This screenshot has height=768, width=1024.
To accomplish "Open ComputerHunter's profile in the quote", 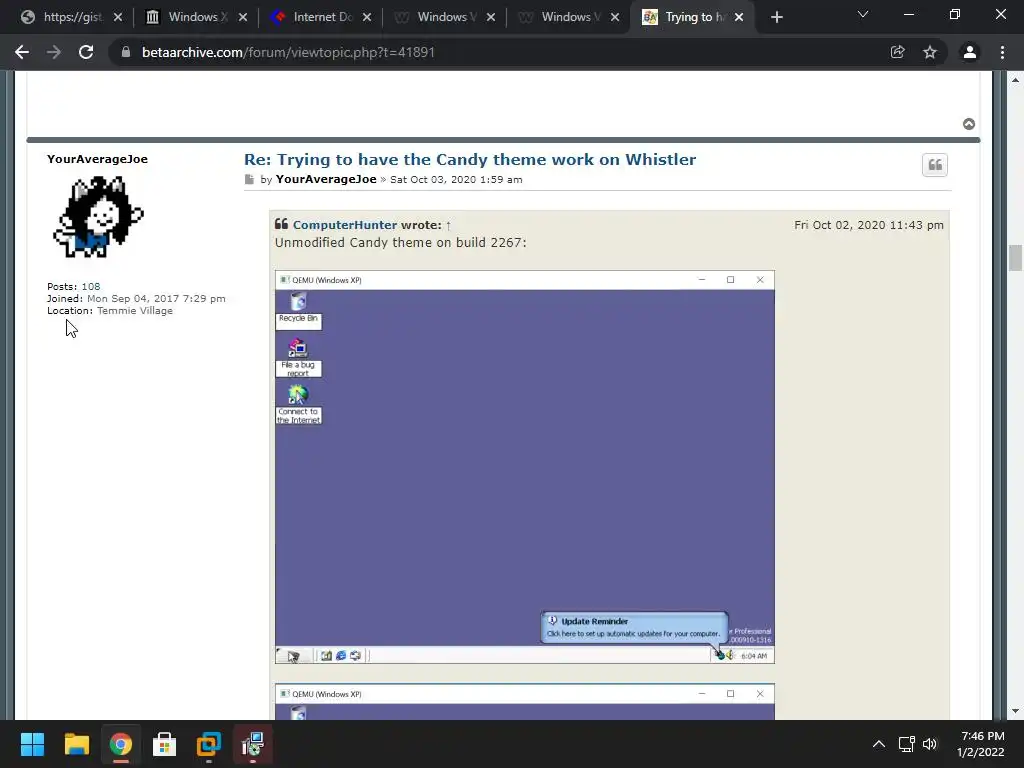I will pos(345,225).
